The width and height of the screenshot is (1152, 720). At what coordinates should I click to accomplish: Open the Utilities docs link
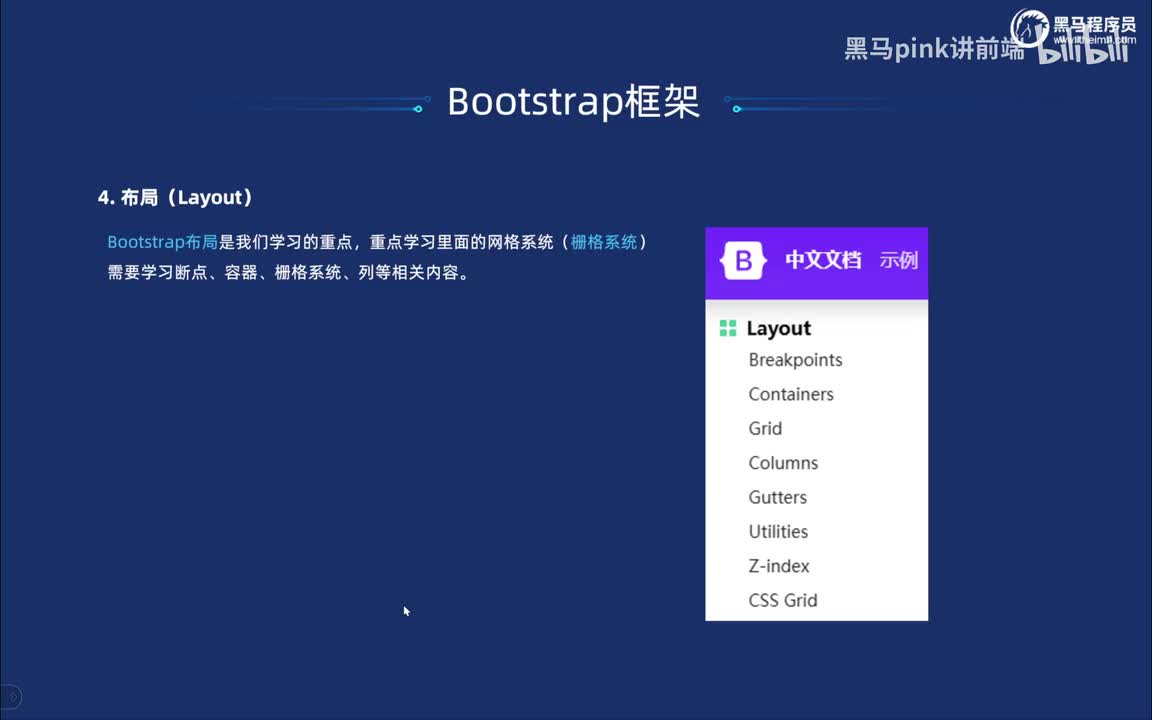pos(778,531)
